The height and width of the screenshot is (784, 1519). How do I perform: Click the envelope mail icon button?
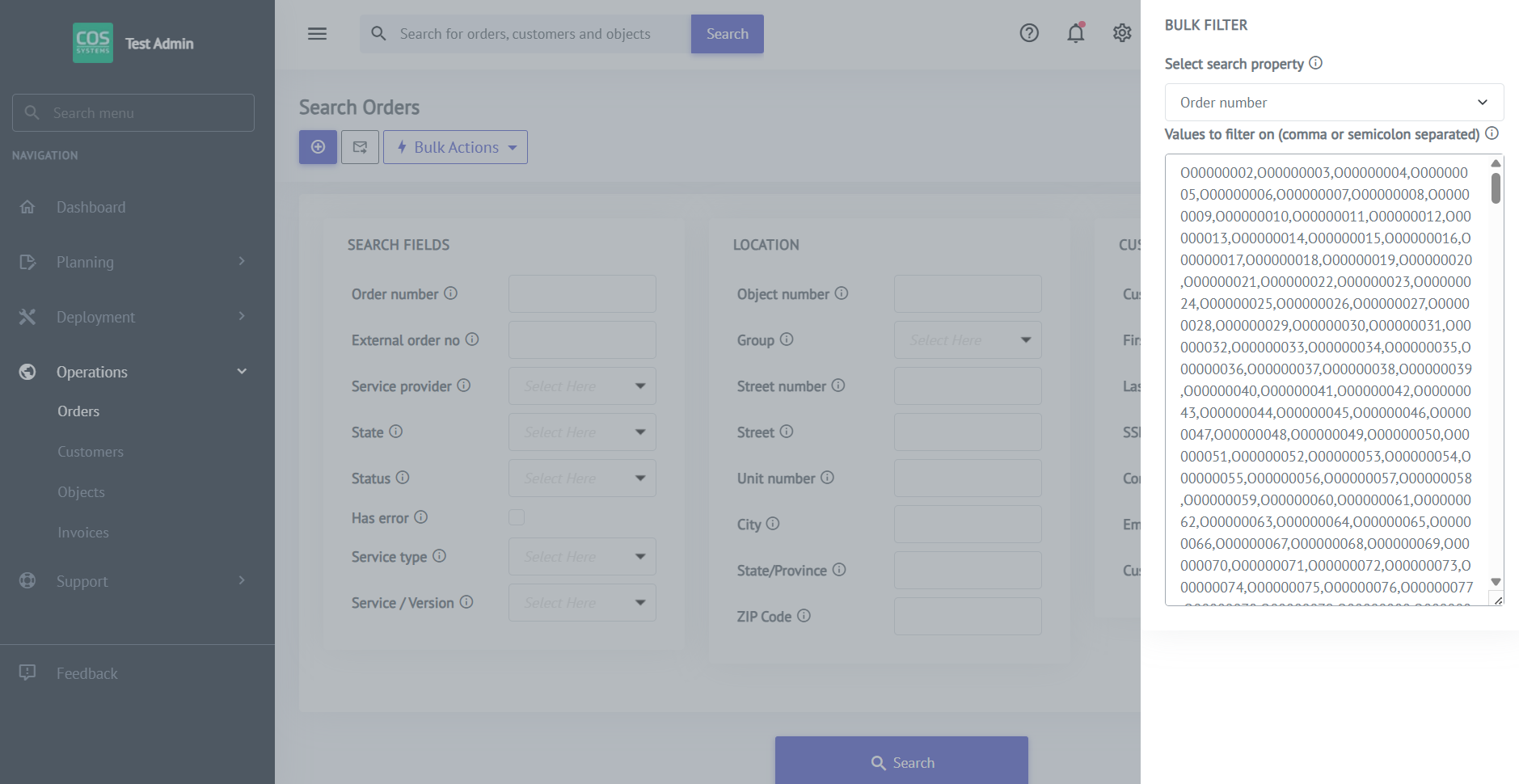360,147
